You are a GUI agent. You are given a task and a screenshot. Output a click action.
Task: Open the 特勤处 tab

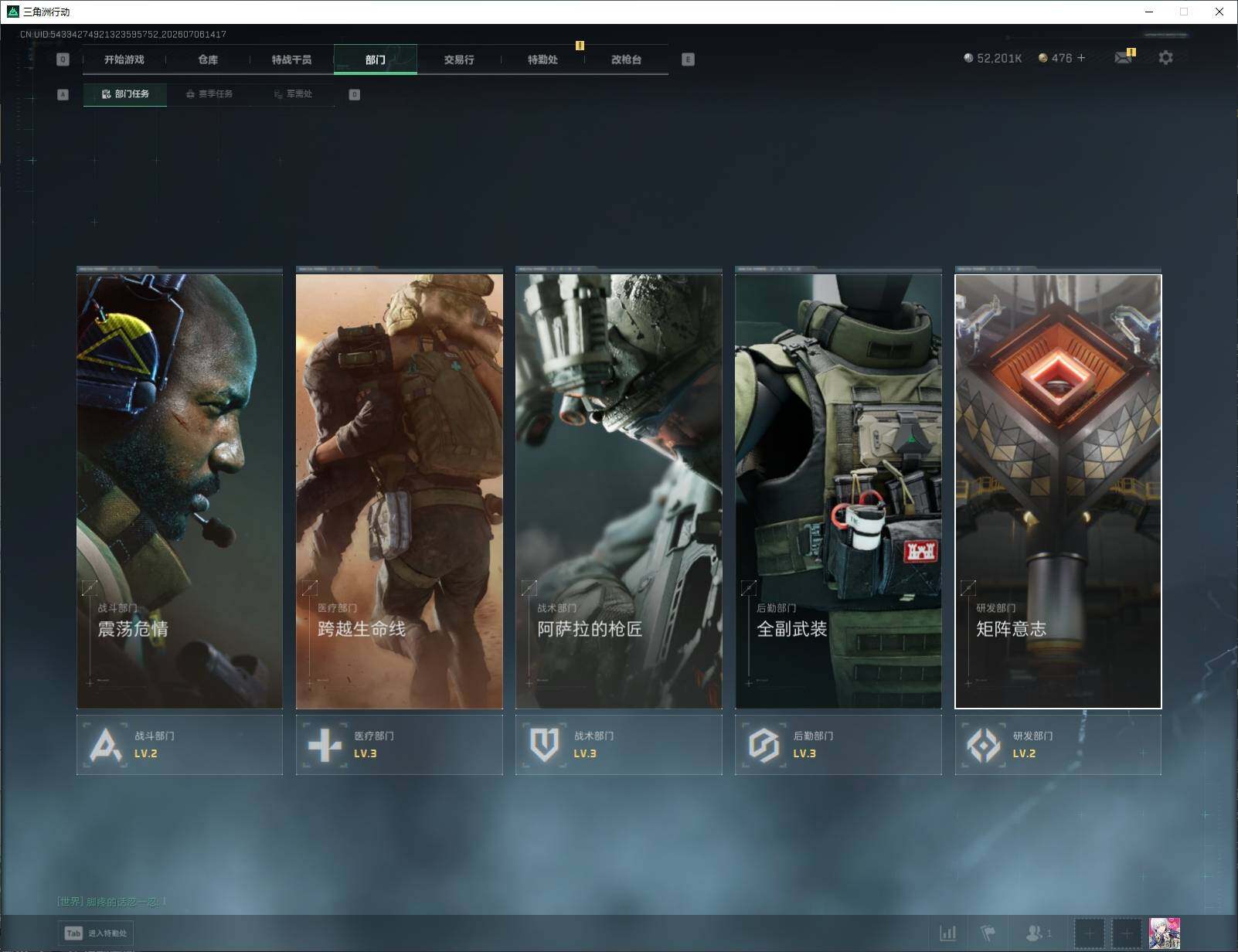pyautogui.click(x=542, y=59)
